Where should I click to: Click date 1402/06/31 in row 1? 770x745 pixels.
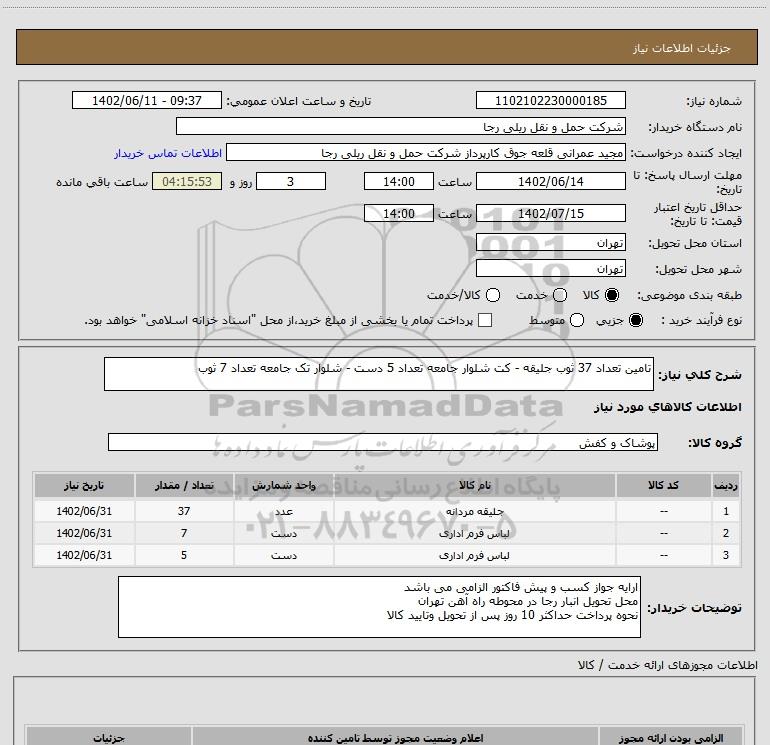(84, 511)
